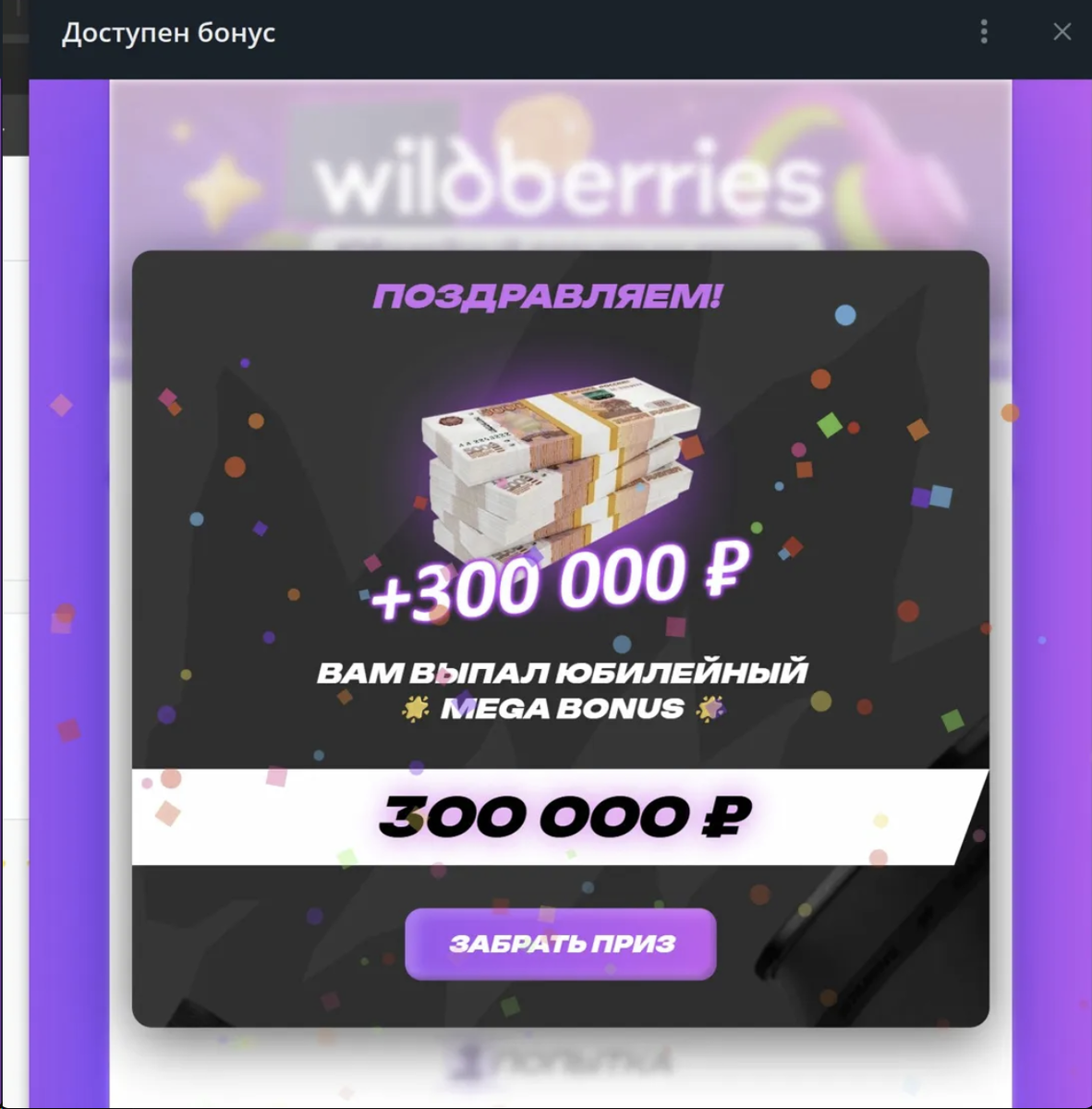1092x1109 pixels.
Task: Click the blurred attempts label below the card
Action: [x=560, y=1064]
